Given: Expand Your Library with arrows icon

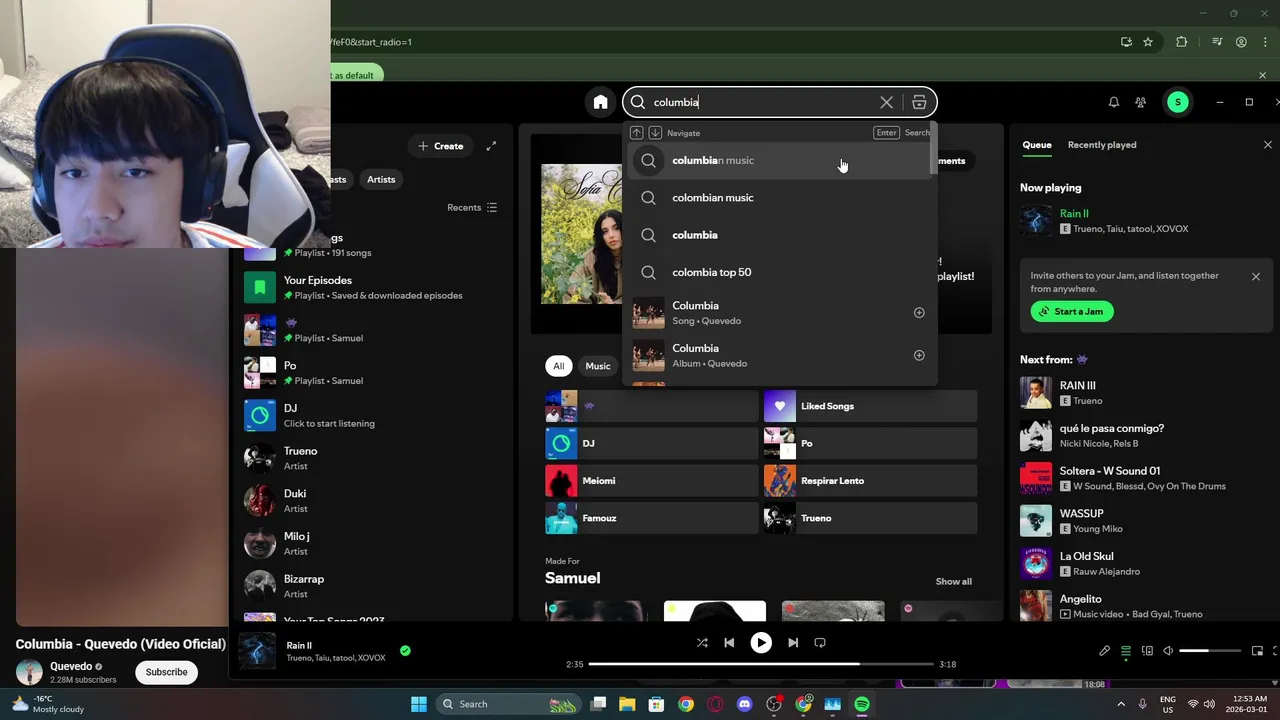Looking at the screenshot, I should point(491,146).
